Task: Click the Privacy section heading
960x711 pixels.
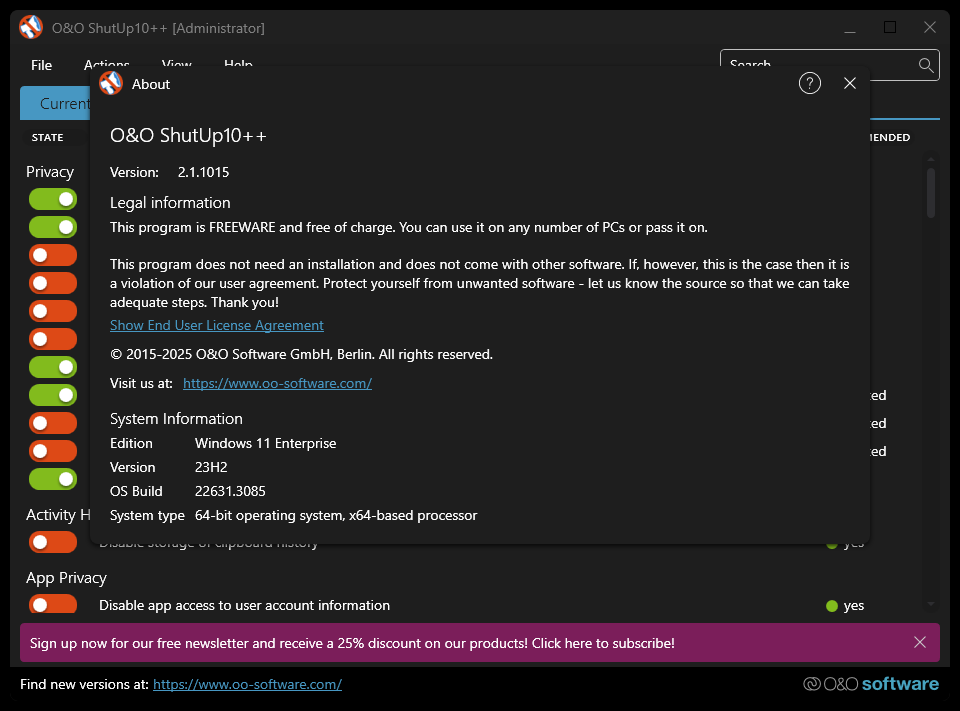Action: [50, 172]
